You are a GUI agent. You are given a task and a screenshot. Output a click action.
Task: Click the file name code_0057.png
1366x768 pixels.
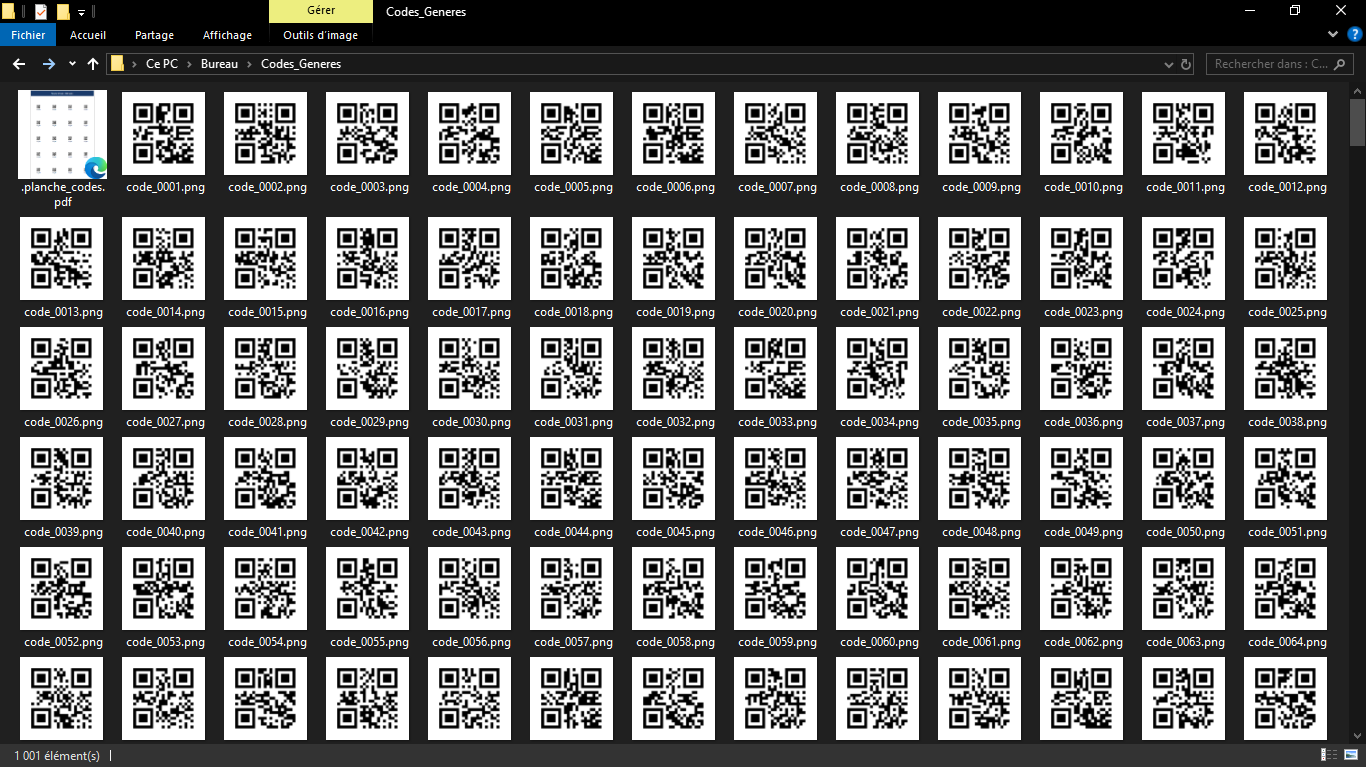(x=573, y=642)
